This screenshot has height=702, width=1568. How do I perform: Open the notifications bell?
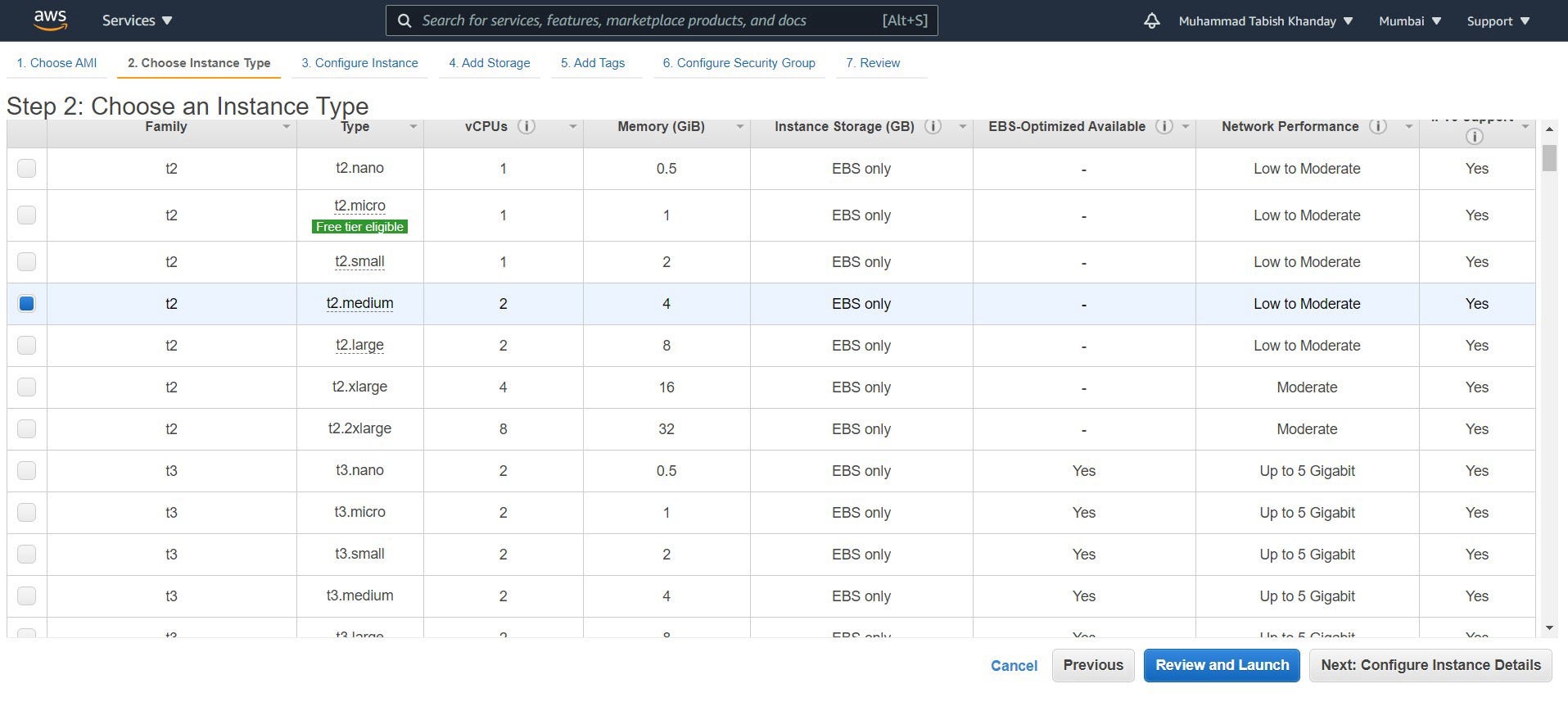[1151, 20]
